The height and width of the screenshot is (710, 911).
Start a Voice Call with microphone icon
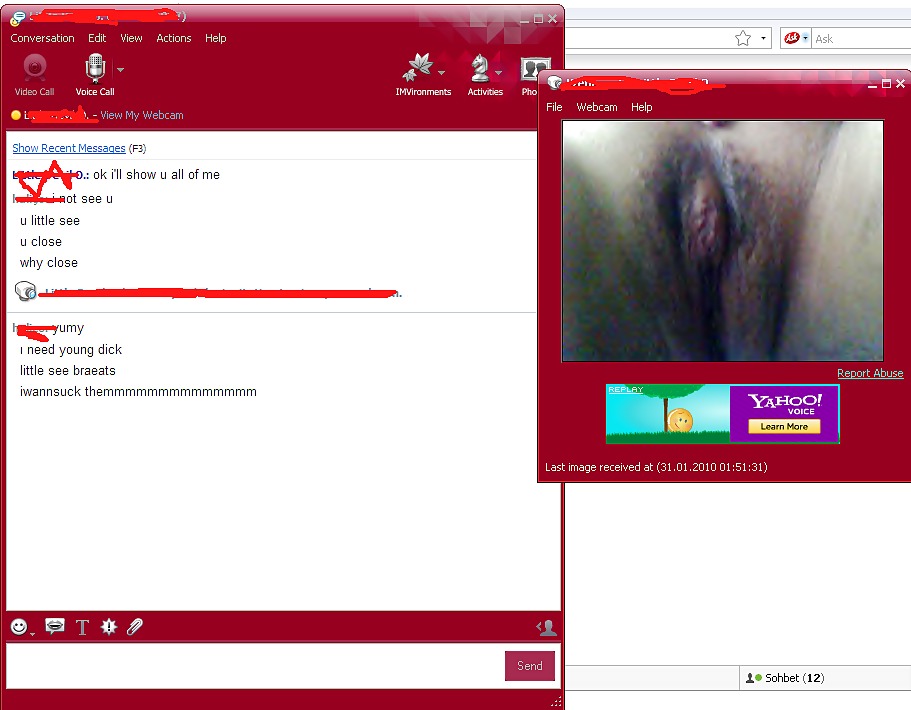tap(95, 74)
